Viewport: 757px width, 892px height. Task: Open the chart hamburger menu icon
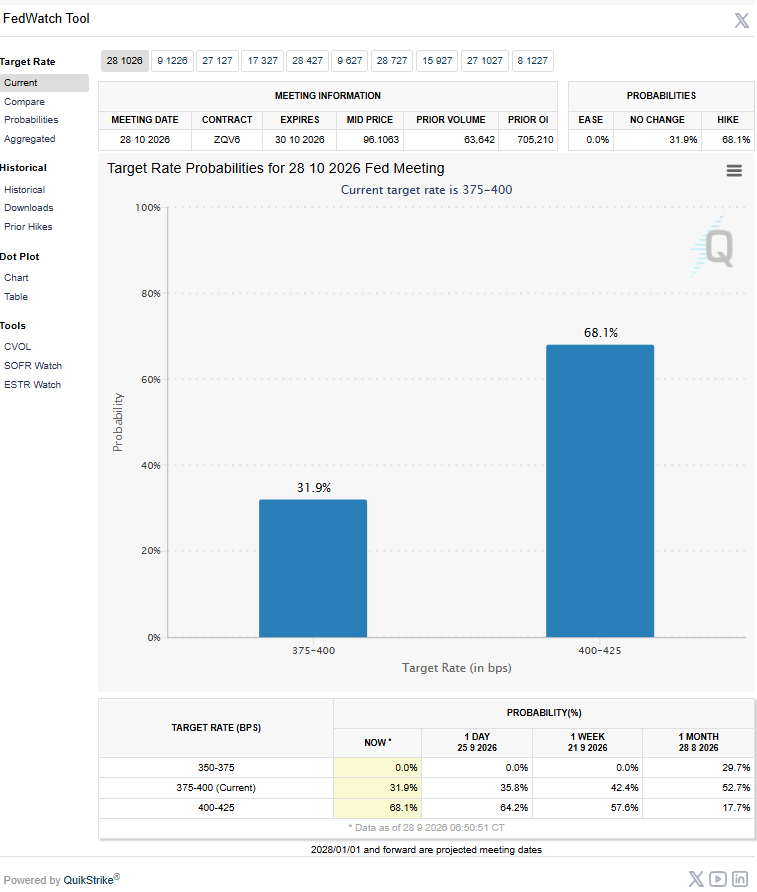[734, 171]
